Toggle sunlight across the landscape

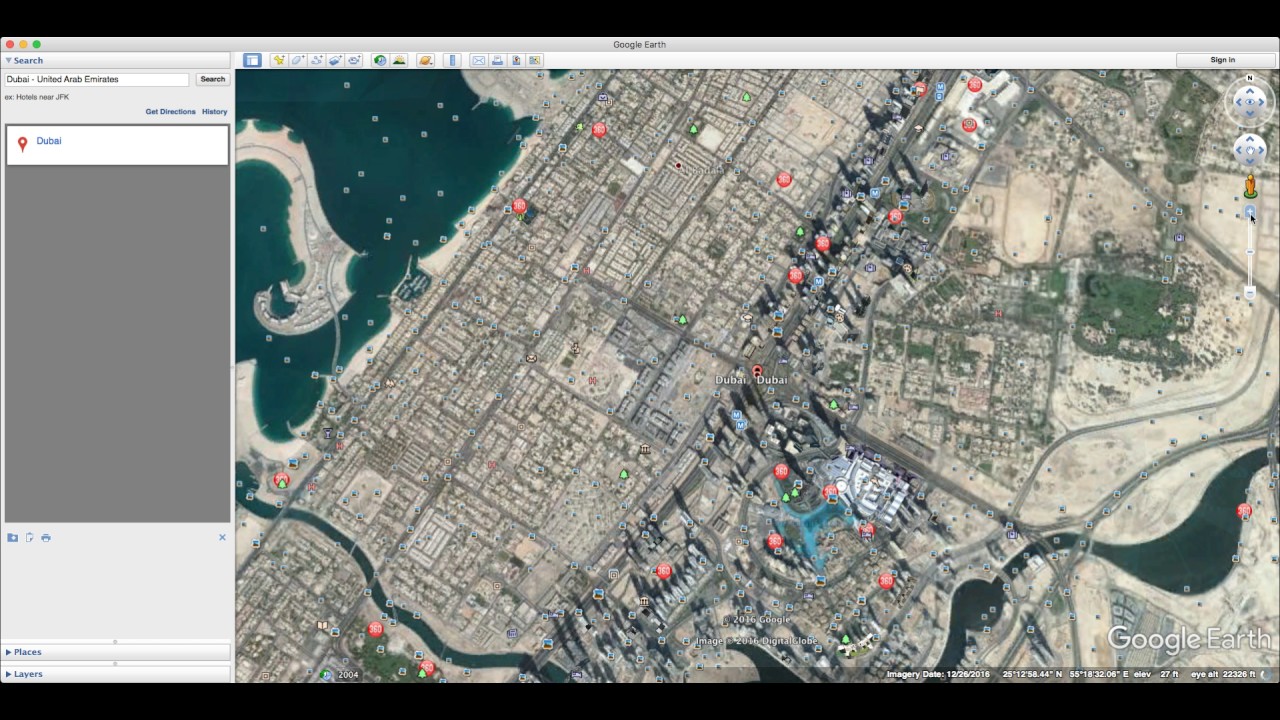(398, 60)
